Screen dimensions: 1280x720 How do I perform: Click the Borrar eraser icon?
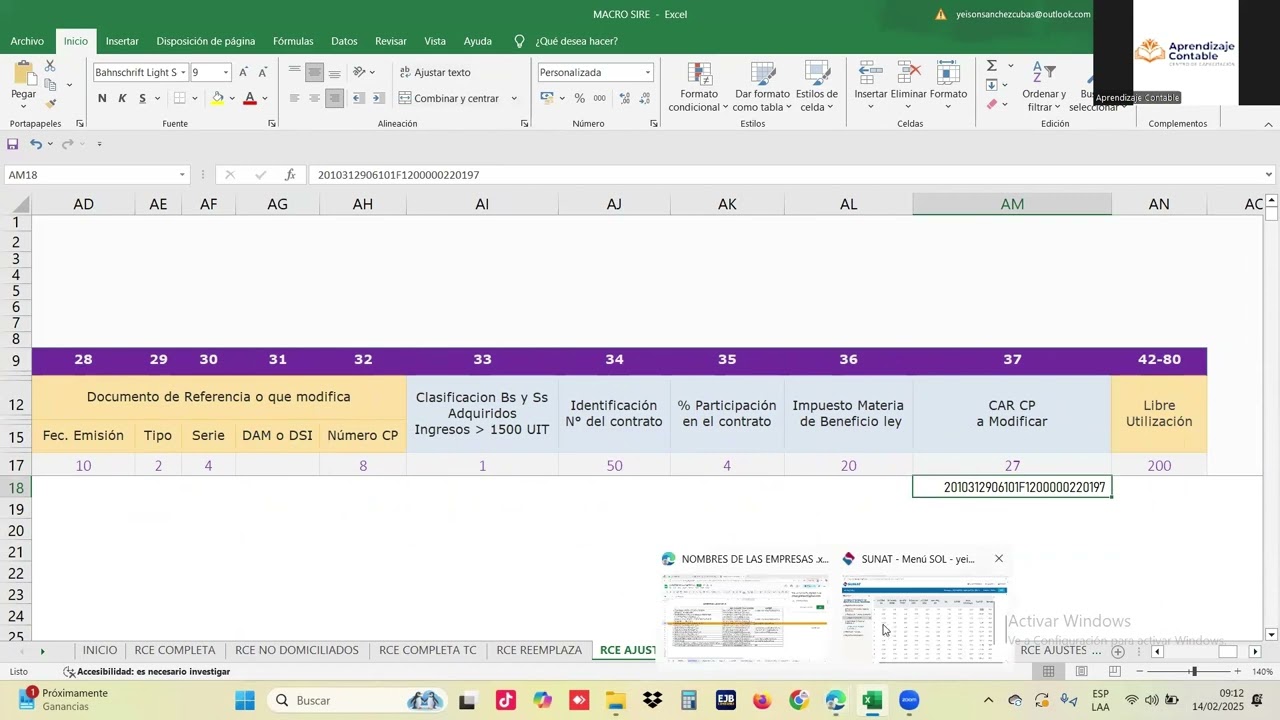(992, 104)
